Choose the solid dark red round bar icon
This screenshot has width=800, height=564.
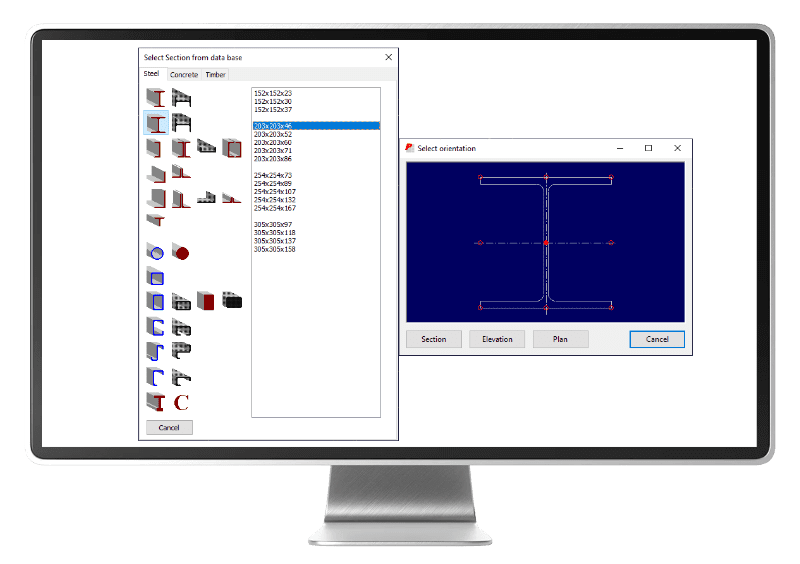pyautogui.click(x=181, y=250)
